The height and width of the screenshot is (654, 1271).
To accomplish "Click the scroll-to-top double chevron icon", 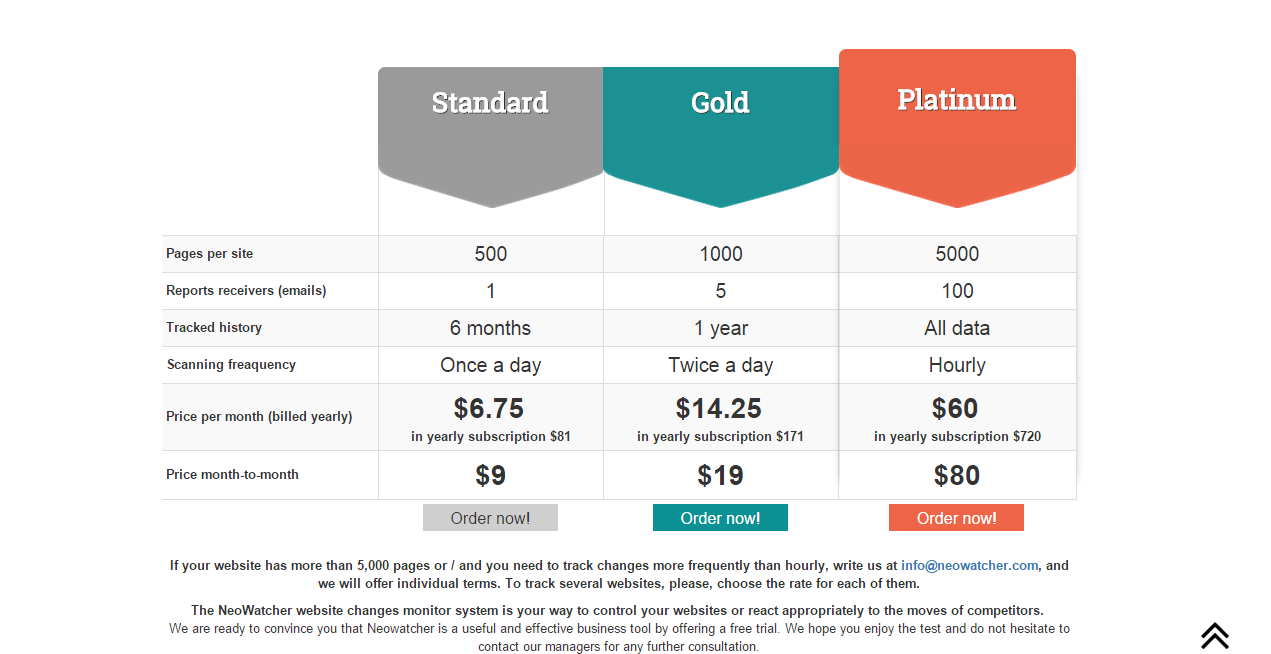I will tap(1214, 635).
